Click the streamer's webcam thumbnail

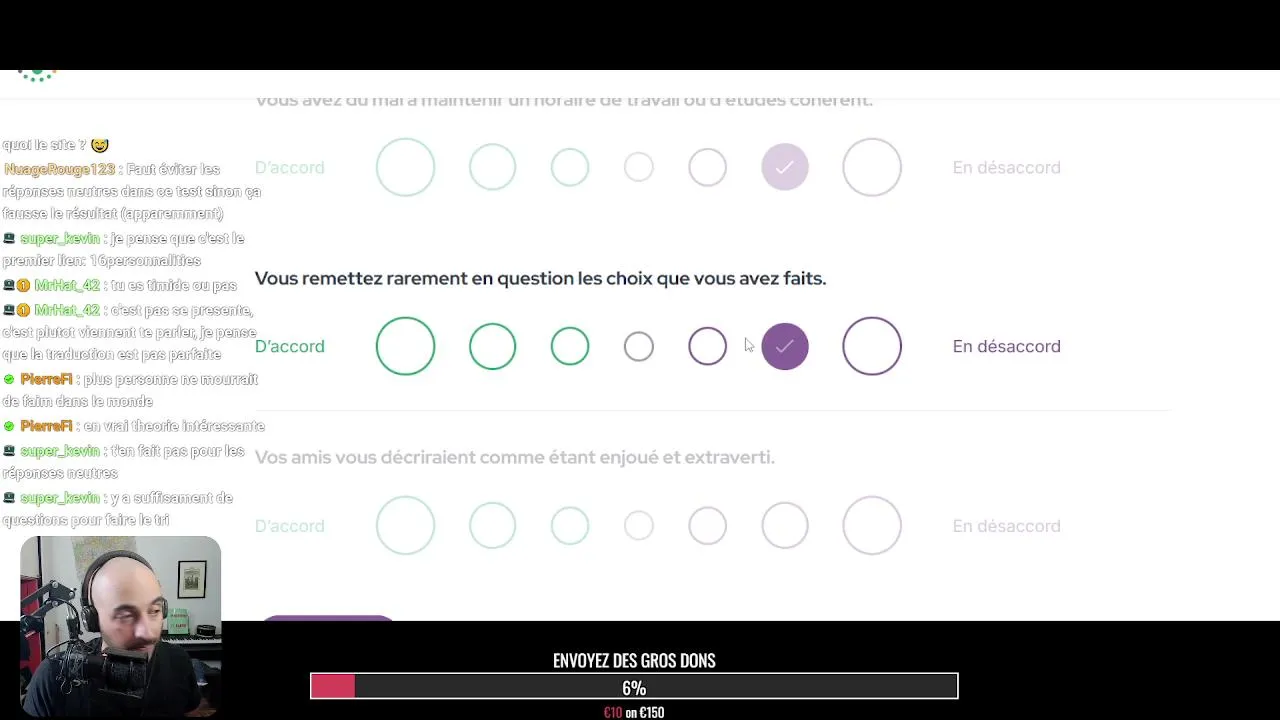click(120, 625)
